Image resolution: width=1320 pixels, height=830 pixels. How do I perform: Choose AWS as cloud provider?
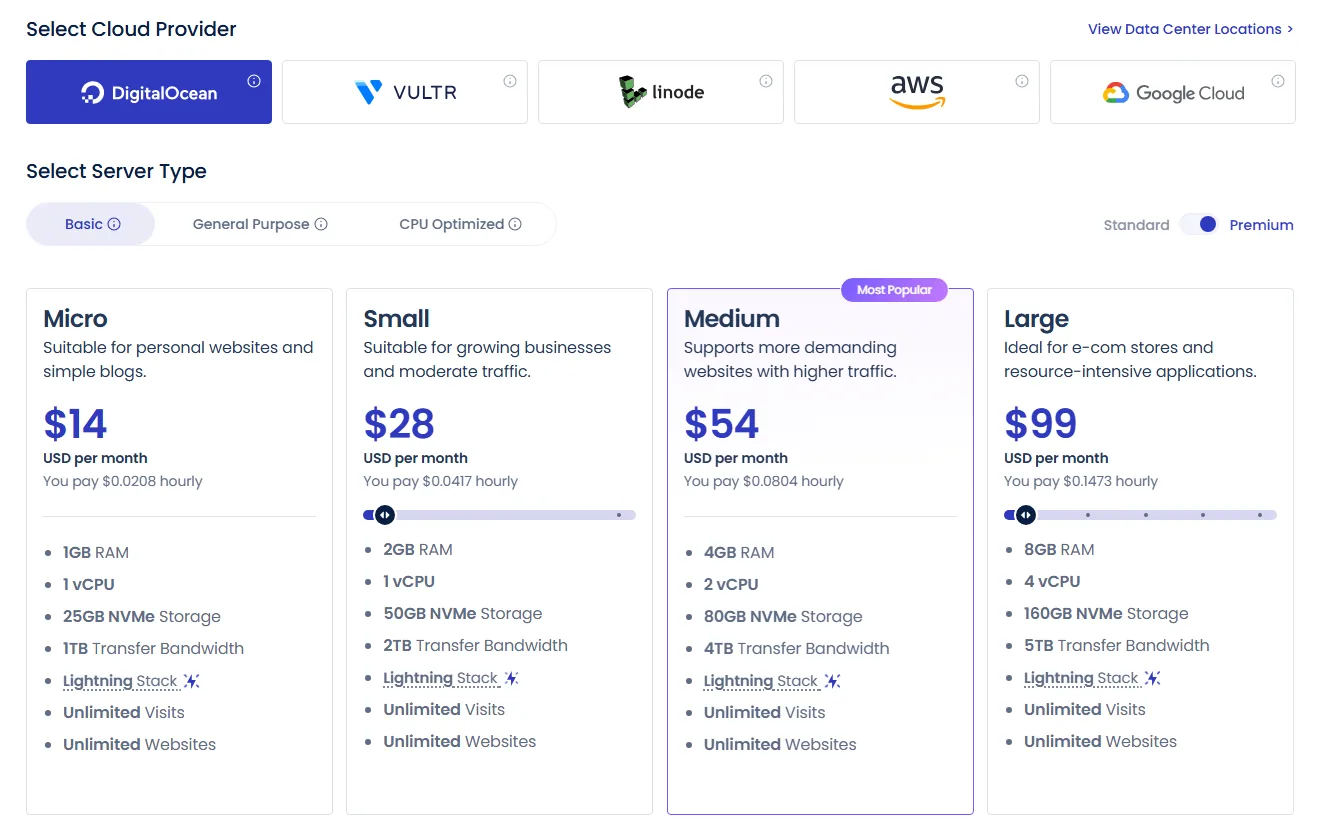pyautogui.click(x=917, y=92)
